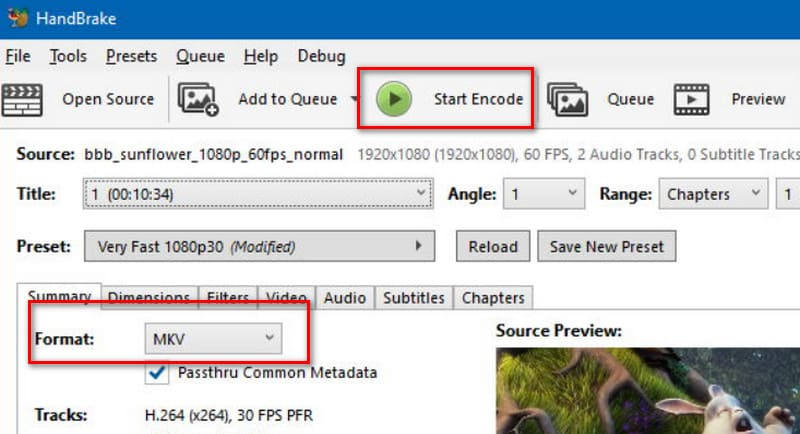Open the Format MKV dropdown
Image resolution: width=800 pixels, height=434 pixels.
212,339
